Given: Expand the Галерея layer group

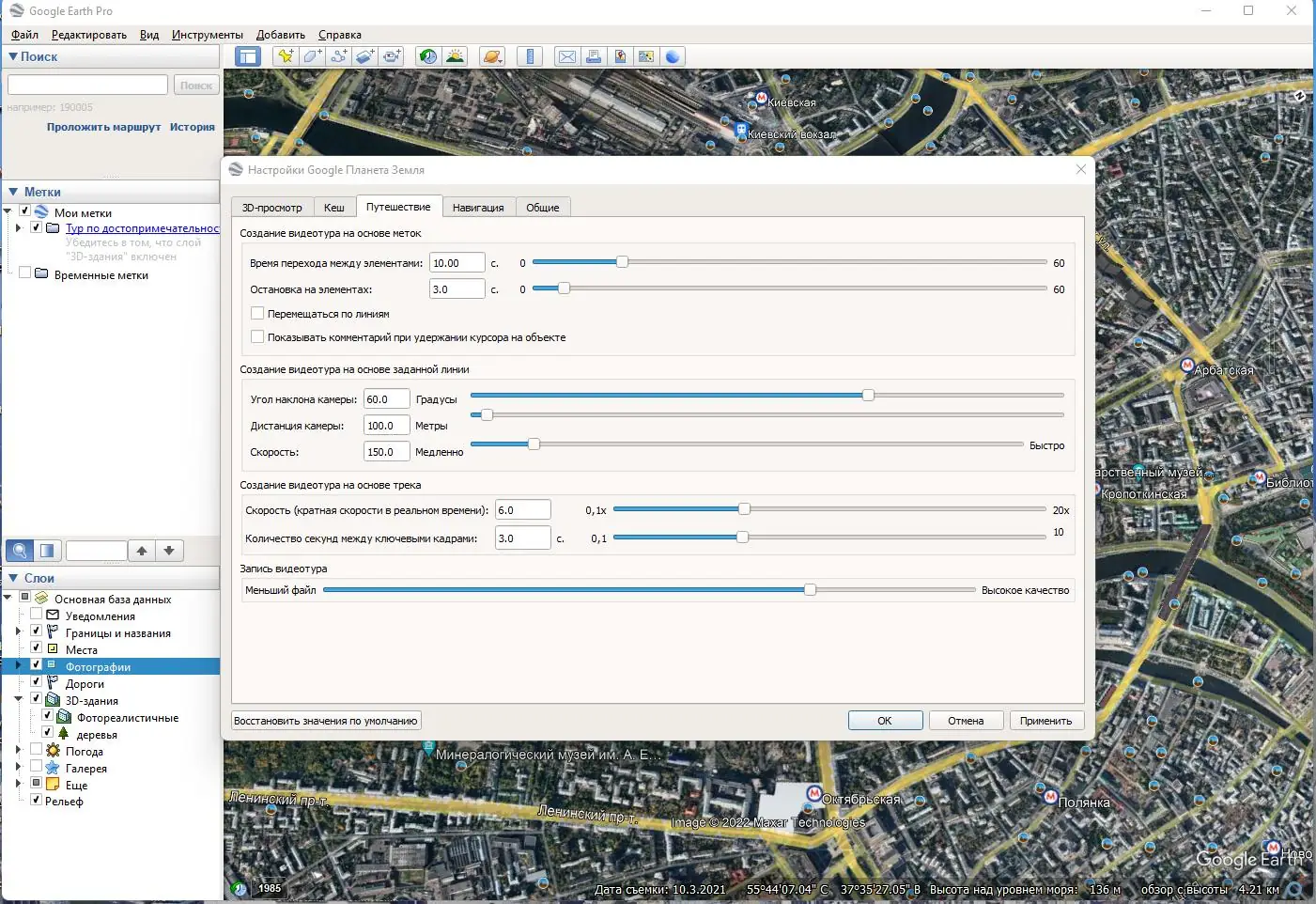Looking at the screenshot, I should coord(19,768).
